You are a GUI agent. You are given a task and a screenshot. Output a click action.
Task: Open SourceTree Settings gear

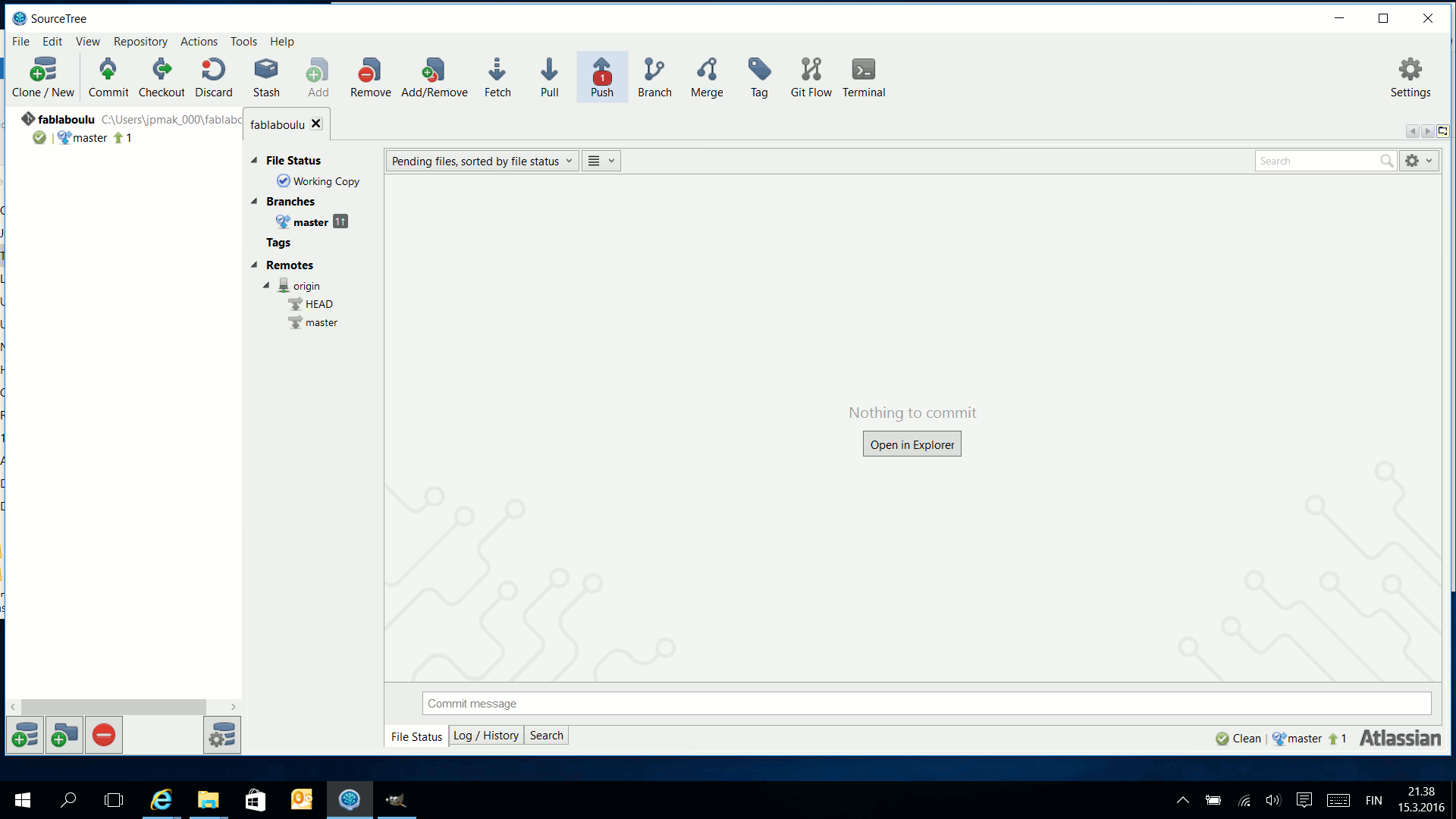coord(1410,77)
